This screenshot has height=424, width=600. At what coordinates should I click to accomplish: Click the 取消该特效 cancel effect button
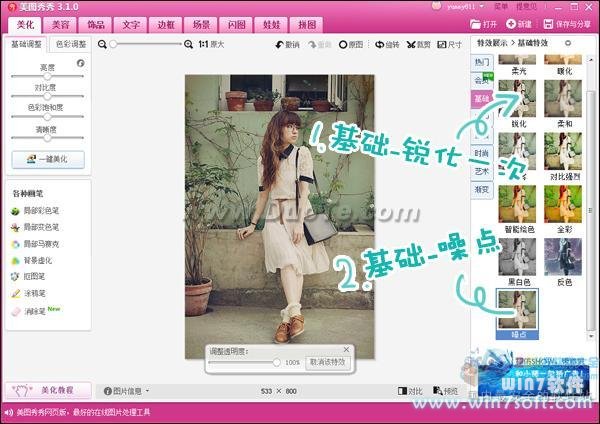327,362
